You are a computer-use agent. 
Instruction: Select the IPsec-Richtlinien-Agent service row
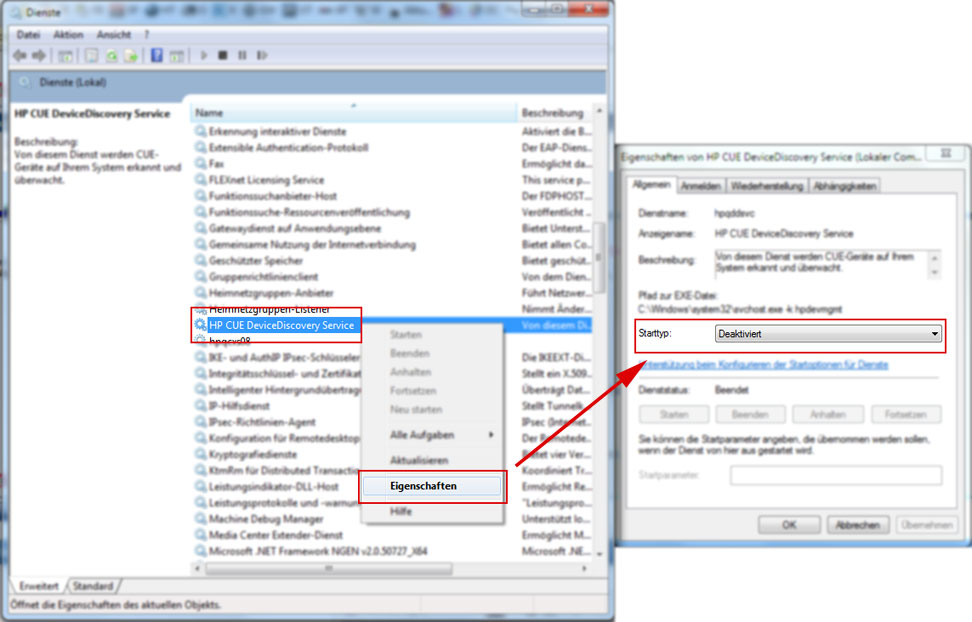click(276, 421)
